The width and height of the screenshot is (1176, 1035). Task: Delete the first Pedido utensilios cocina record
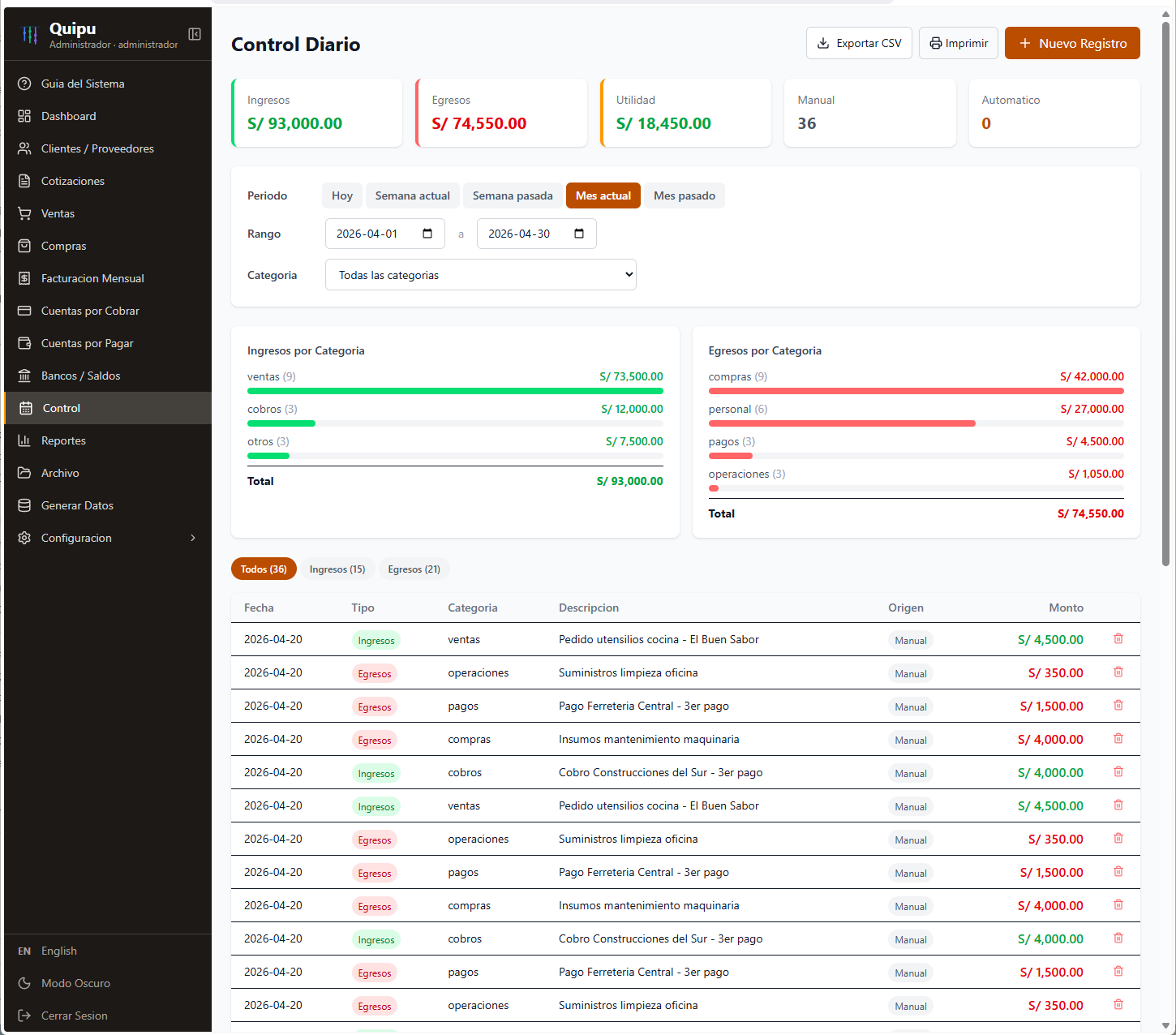(x=1118, y=639)
